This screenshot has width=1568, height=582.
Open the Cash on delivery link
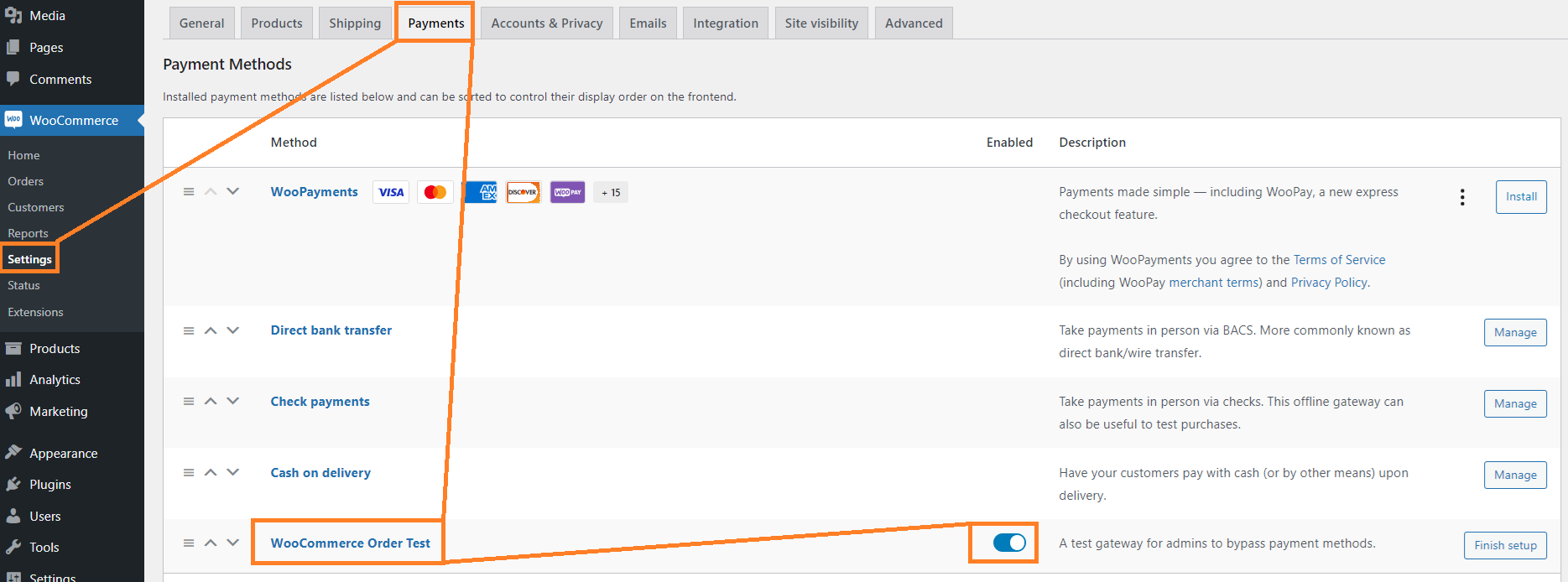[x=320, y=473]
